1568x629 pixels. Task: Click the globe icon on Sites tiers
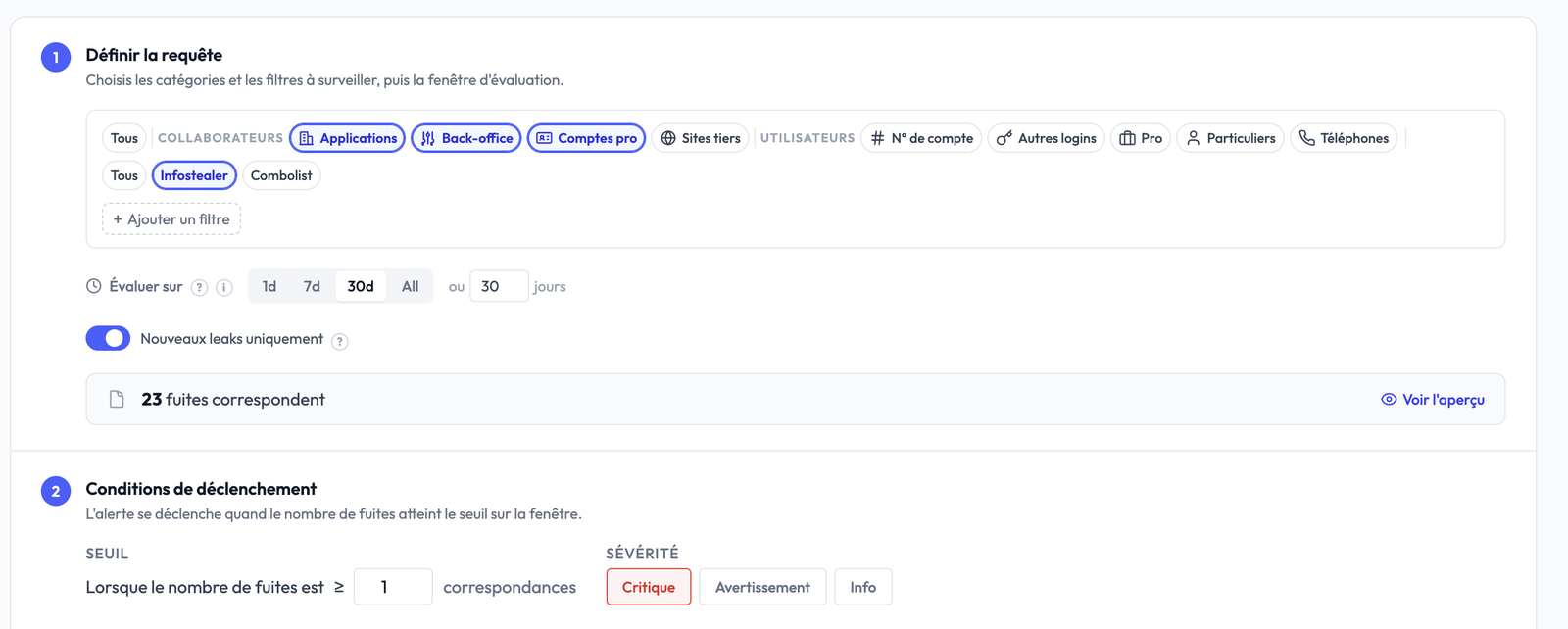tap(668, 138)
